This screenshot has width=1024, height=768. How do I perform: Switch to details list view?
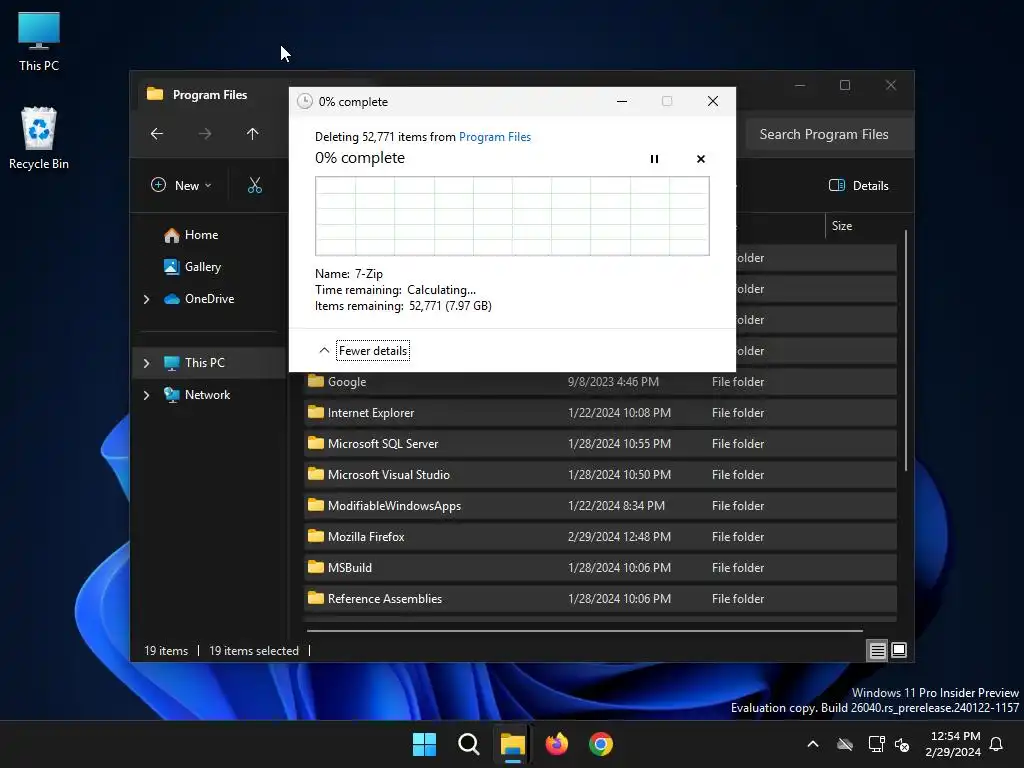click(877, 650)
